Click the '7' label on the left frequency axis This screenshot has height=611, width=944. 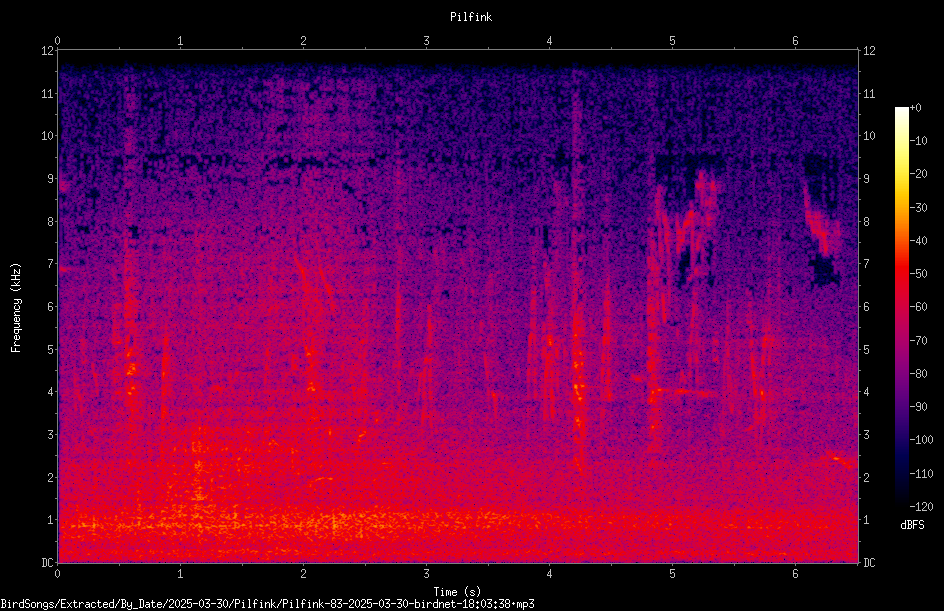(51, 264)
